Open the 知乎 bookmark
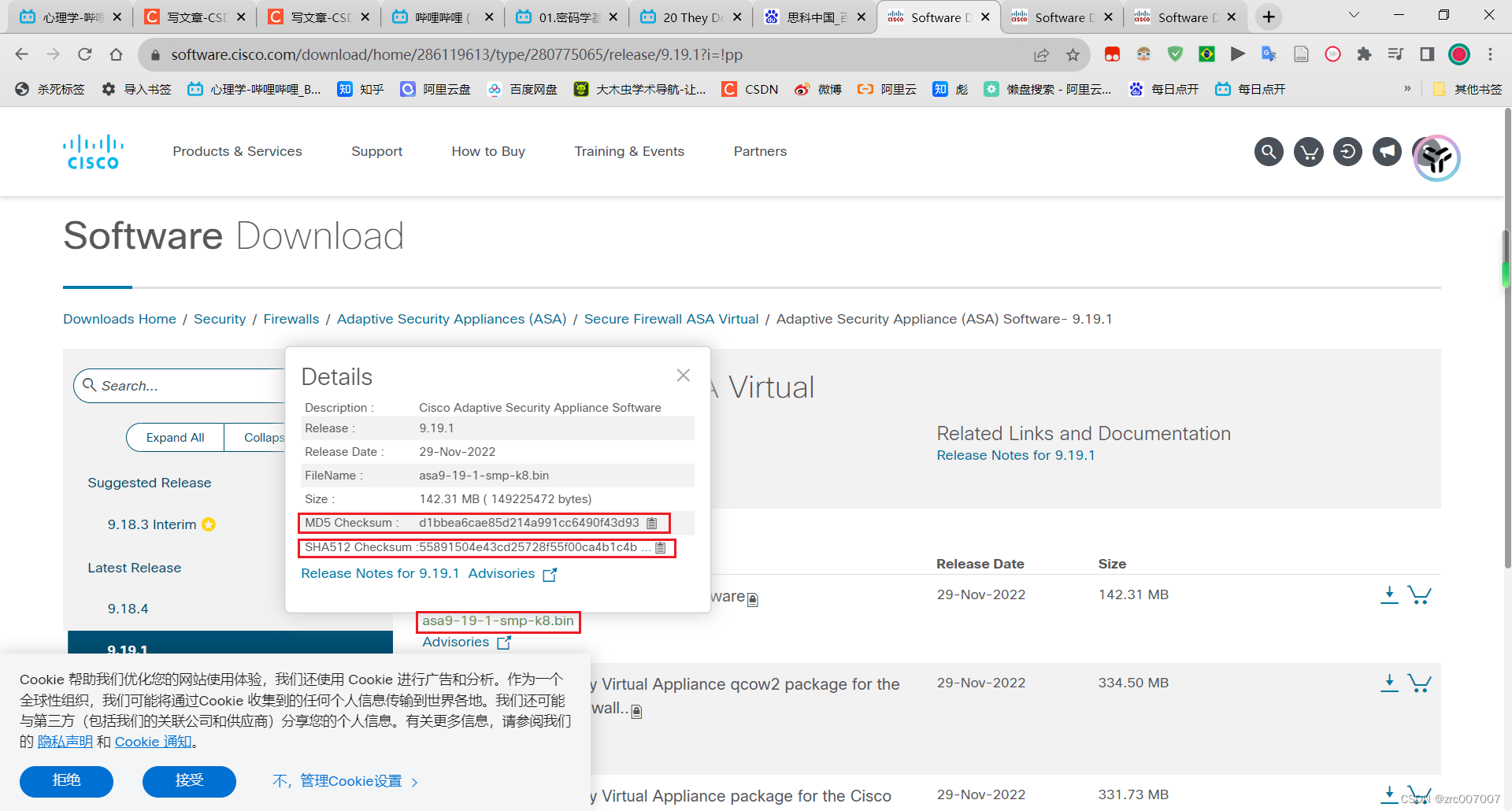 pos(361,89)
